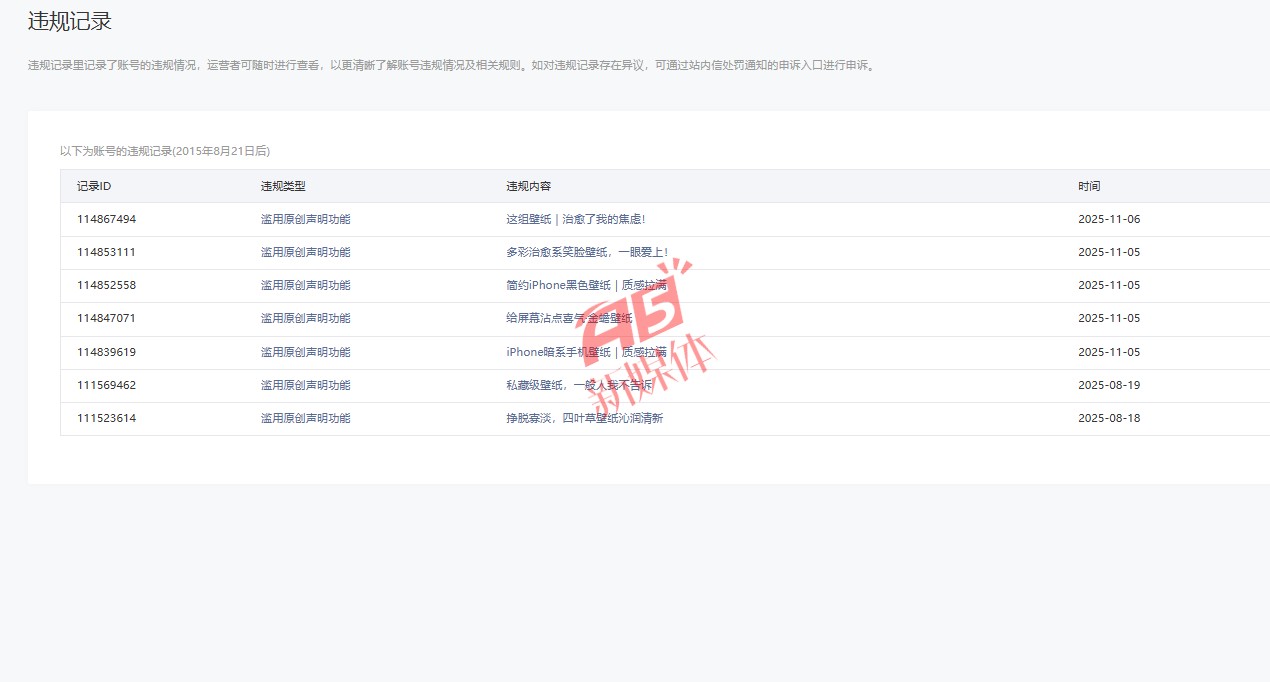Click the 时间 column header
The image size is (1270, 682).
1089,186
